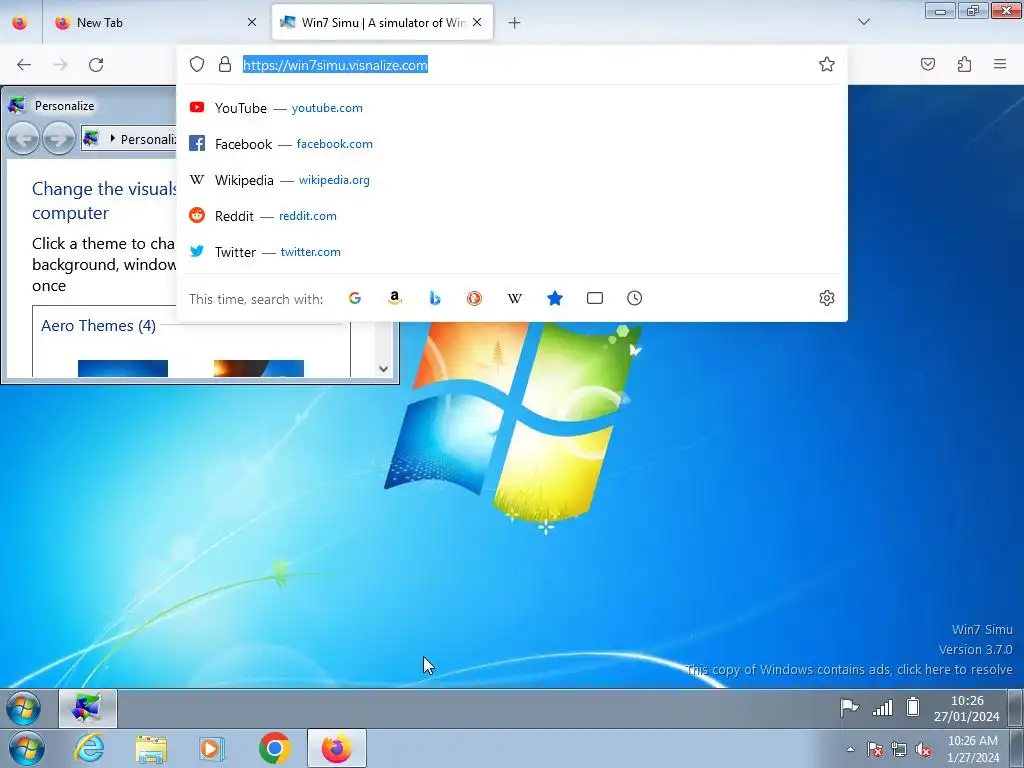Click Personalize breadcrumb in address box
The width and height of the screenshot is (1024, 768).
(x=148, y=139)
